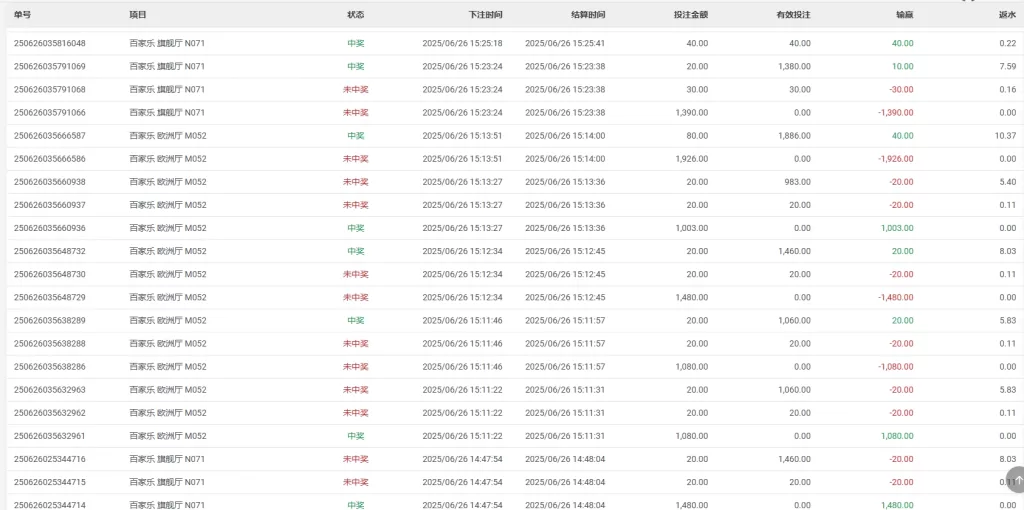The image size is (1024, 510).
Task: Click the -1,926.00 loss amount
Action: (895, 159)
